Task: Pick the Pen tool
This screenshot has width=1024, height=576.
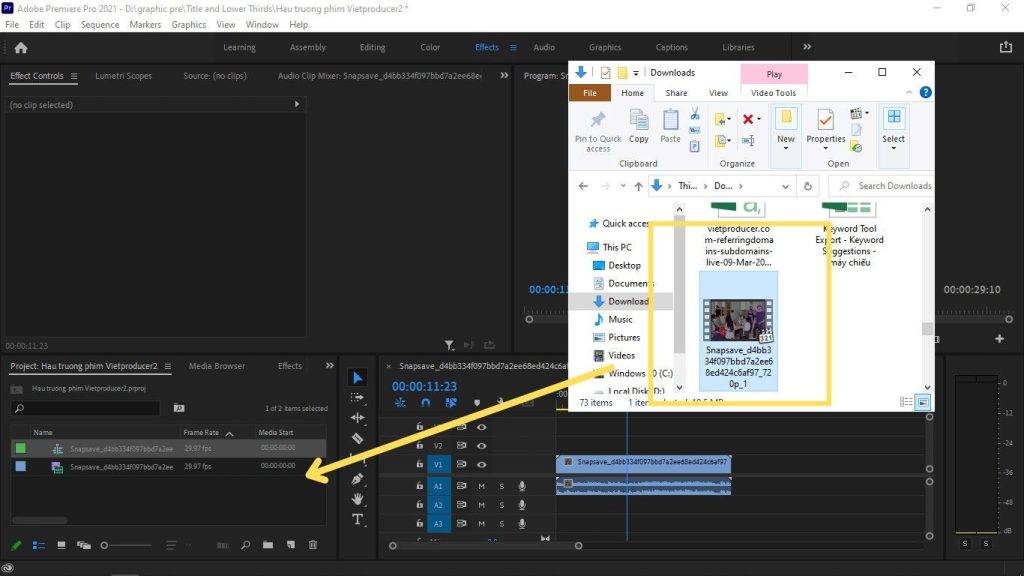Action: (358, 479)
